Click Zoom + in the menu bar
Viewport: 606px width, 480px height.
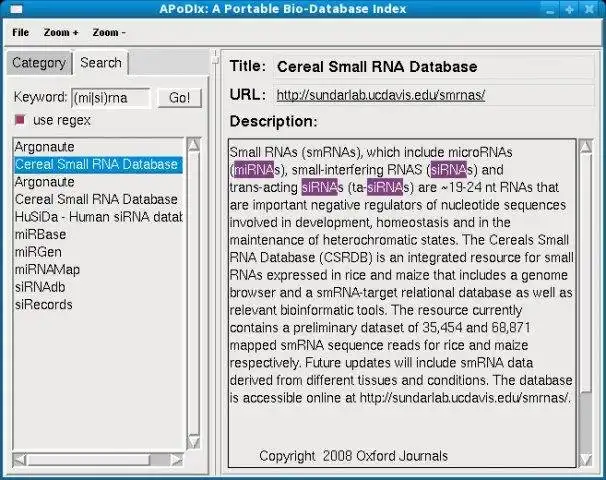pos(61,32)
